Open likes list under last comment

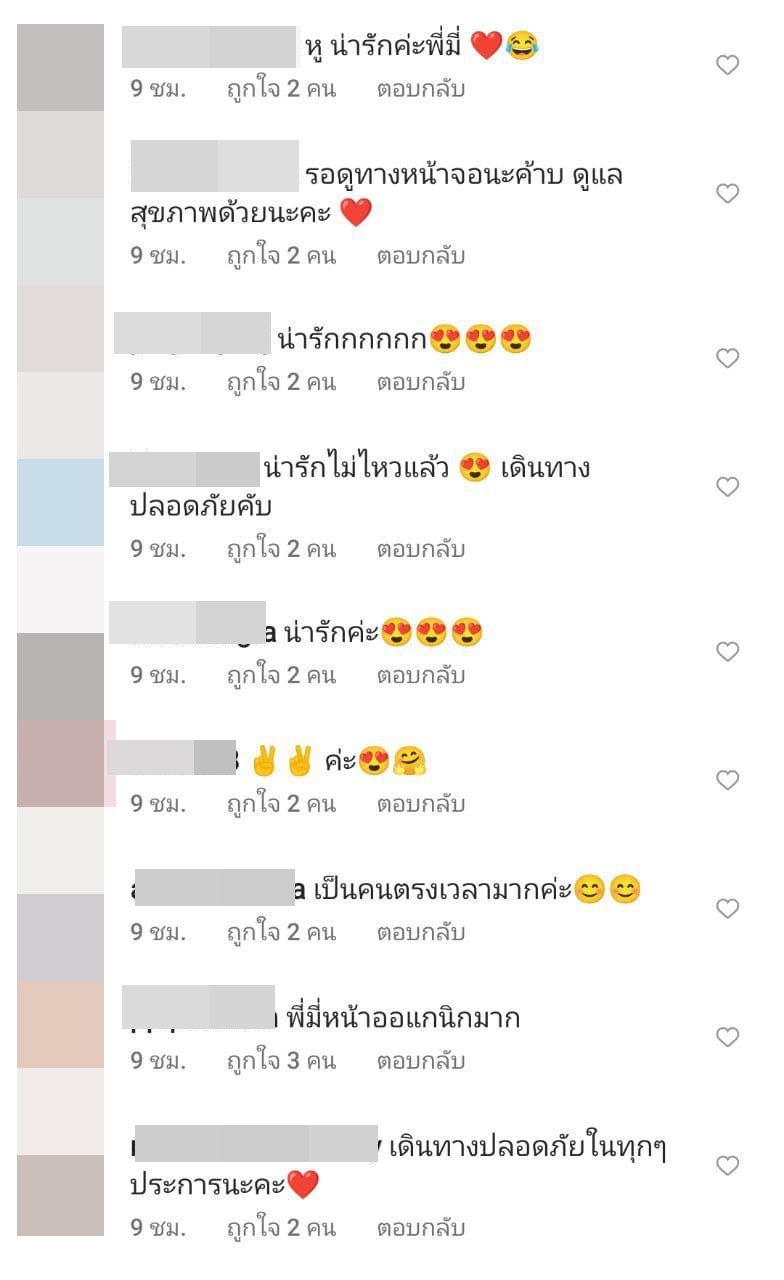point(281,1228)
